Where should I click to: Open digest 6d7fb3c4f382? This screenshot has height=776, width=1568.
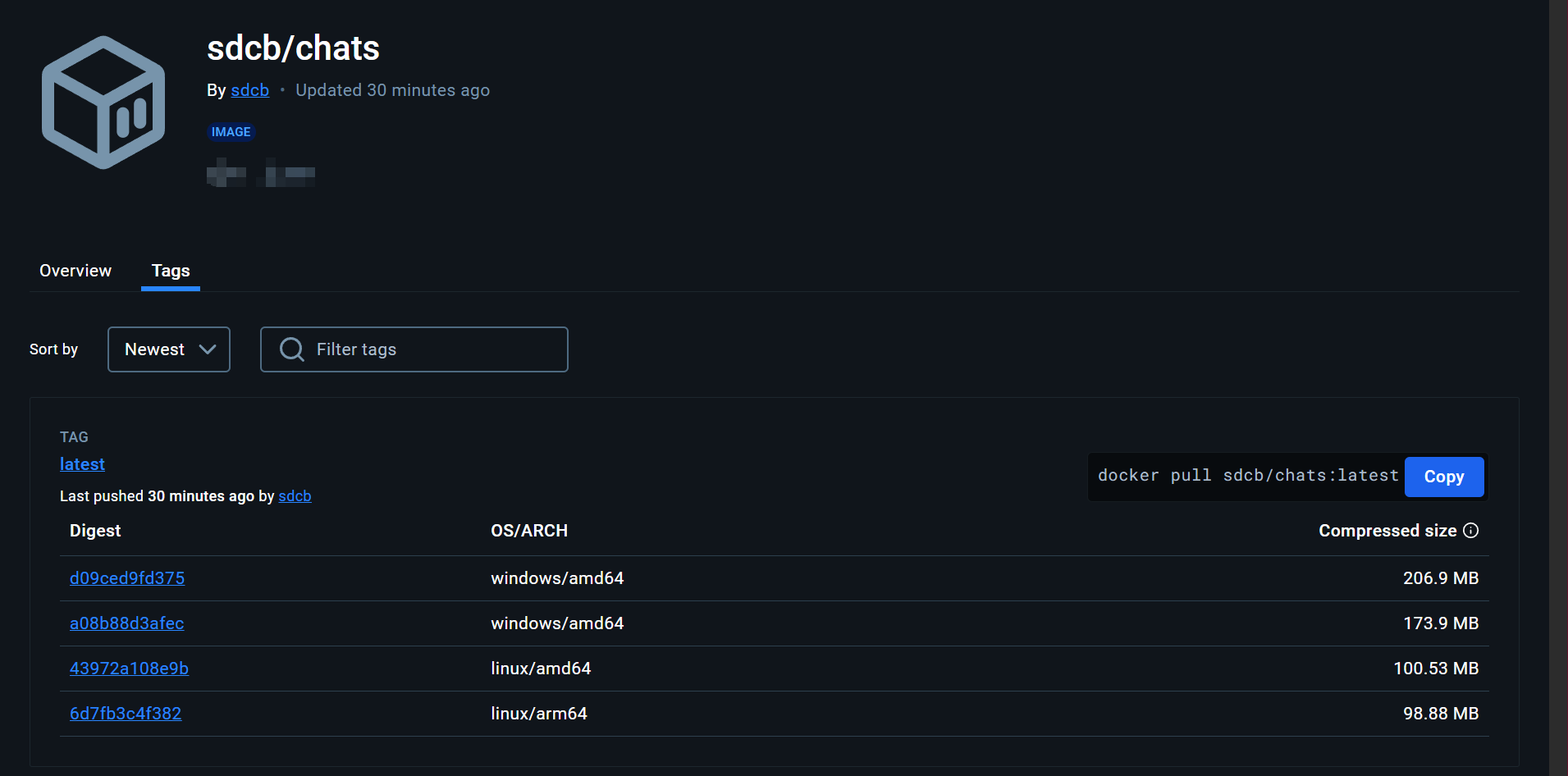pos(126,714)
